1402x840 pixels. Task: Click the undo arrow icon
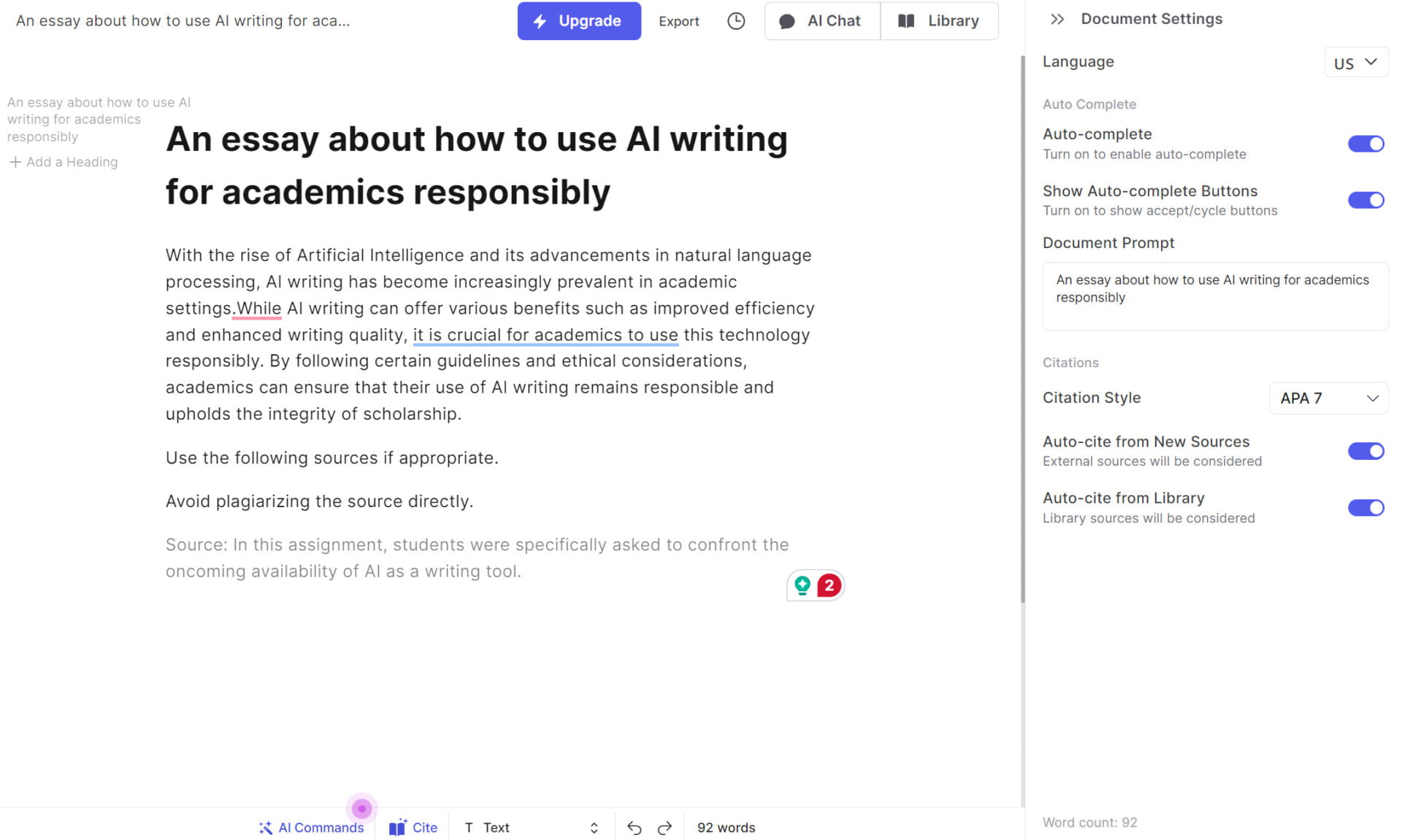[x=635, y=828]
